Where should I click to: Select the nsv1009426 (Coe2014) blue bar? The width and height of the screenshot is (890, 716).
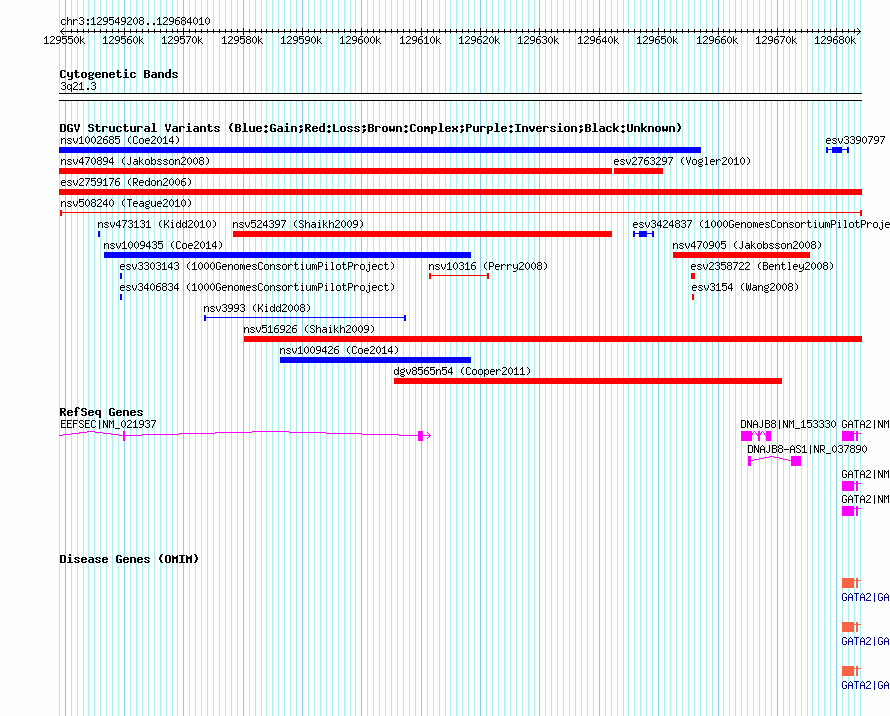click(375, 360)
